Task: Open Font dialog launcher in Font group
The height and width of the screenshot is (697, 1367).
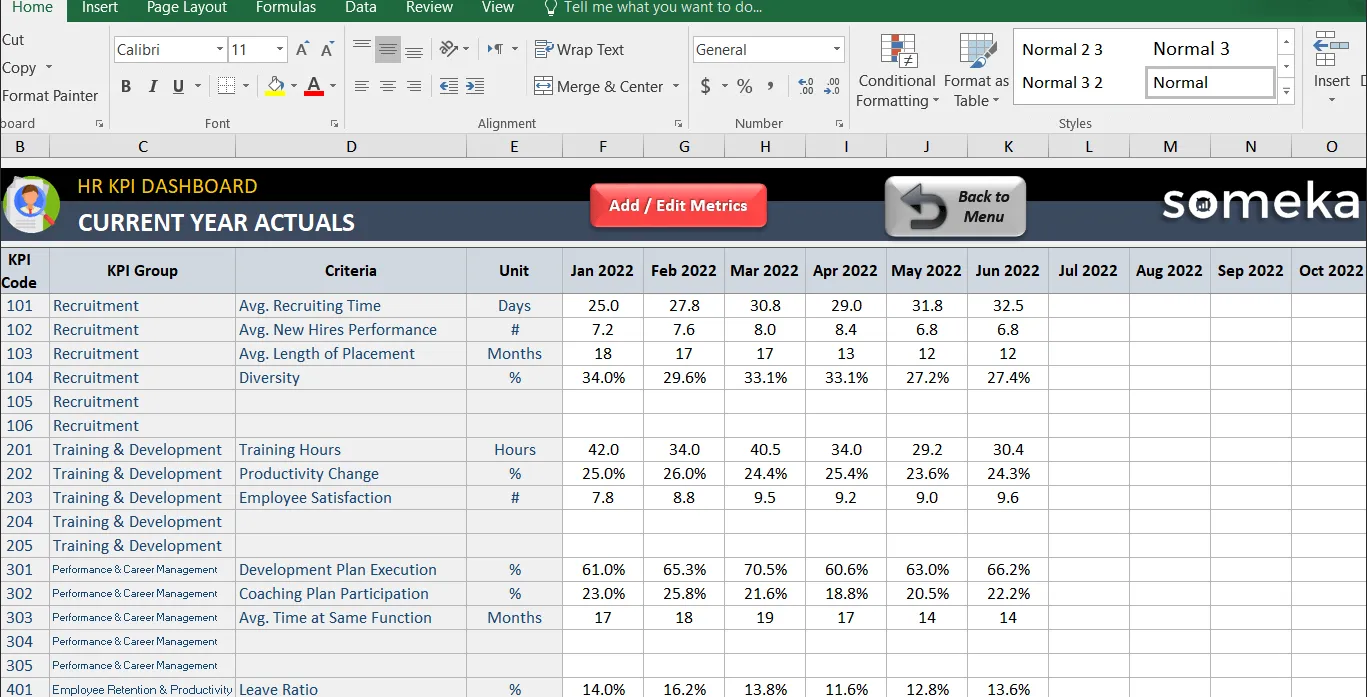Action: point(334,124)
